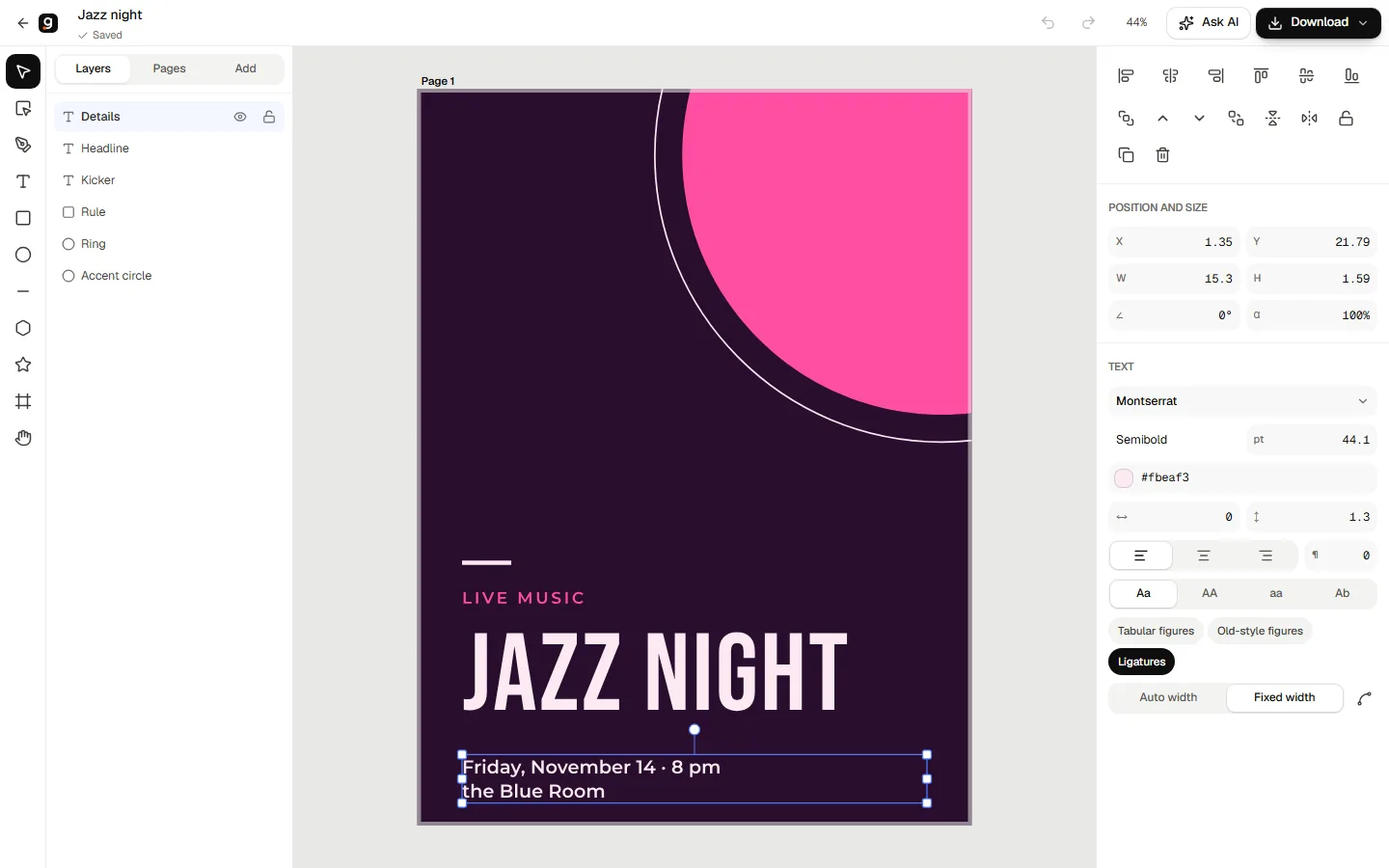Open the Semibold font weight selector
The width and height of the screenshot is (1389, 868).
tap(1175, 440)
